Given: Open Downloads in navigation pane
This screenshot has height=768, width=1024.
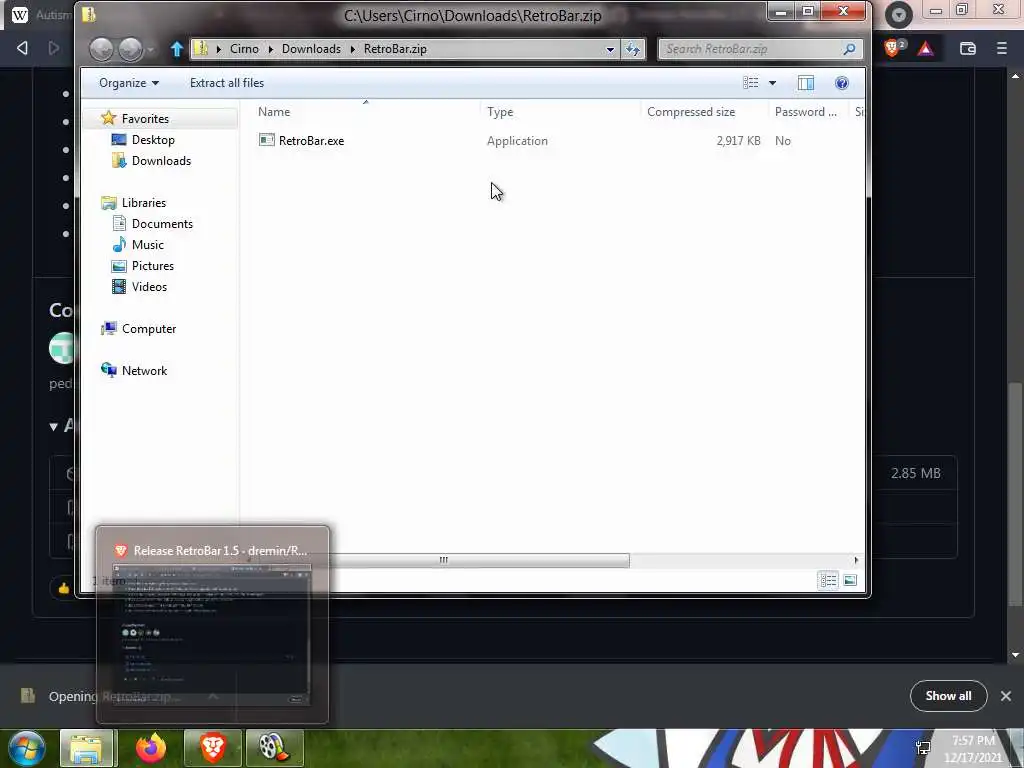Looking at the screenshot, I should (x=161, y=161).
